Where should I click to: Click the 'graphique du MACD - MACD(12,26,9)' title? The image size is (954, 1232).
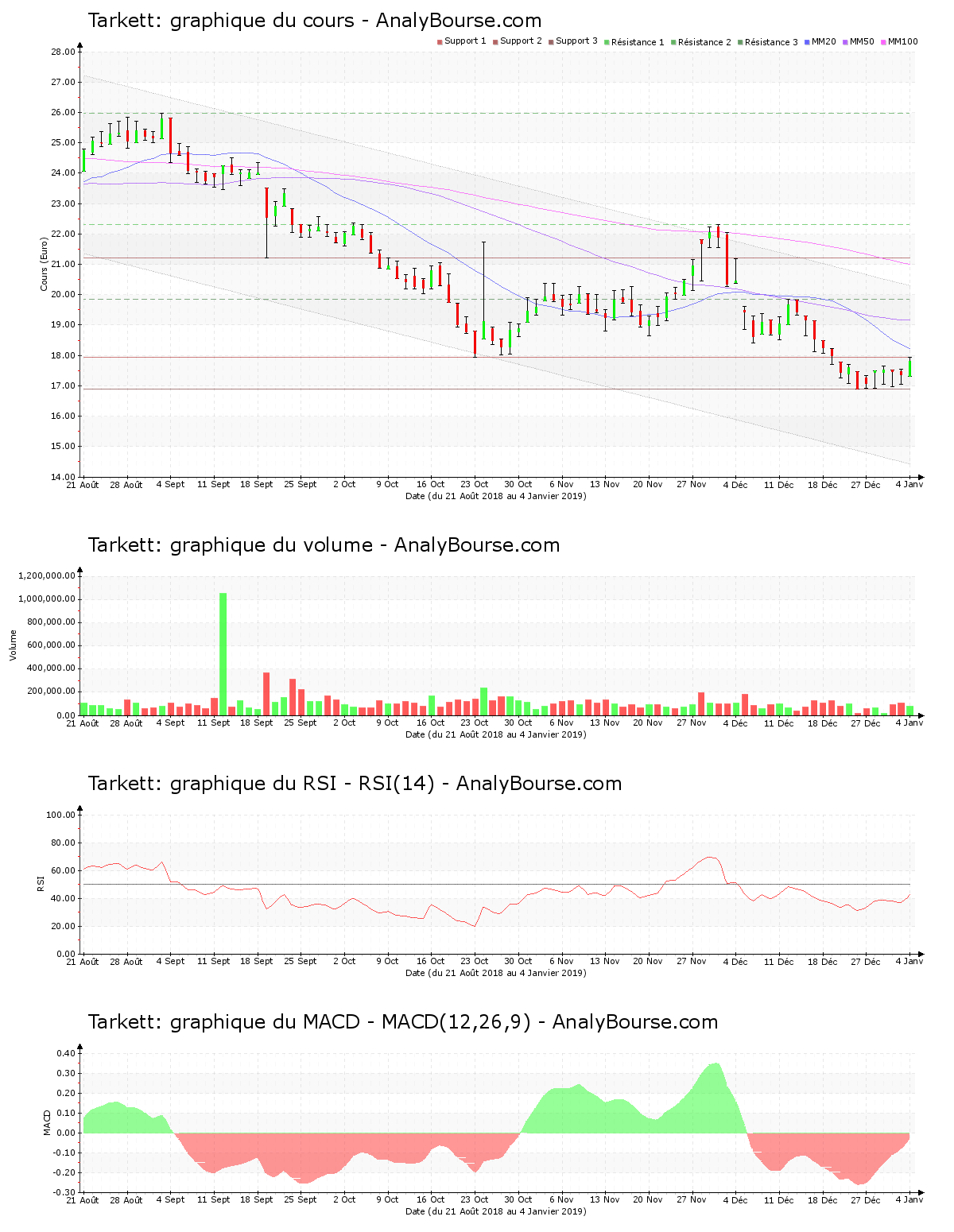tap(403, 1022)
